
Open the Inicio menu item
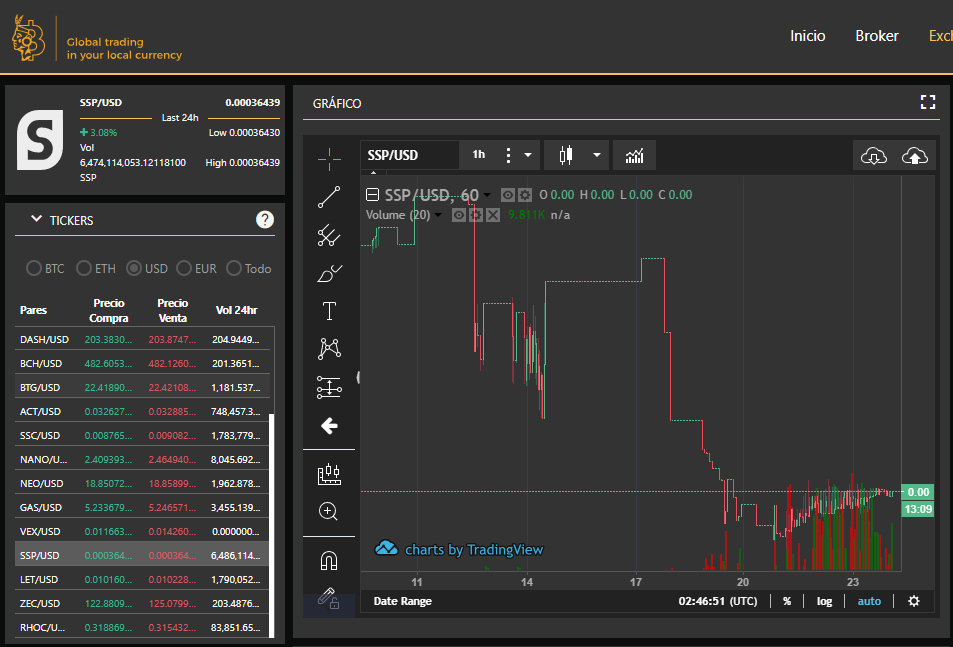coord(807,36)
